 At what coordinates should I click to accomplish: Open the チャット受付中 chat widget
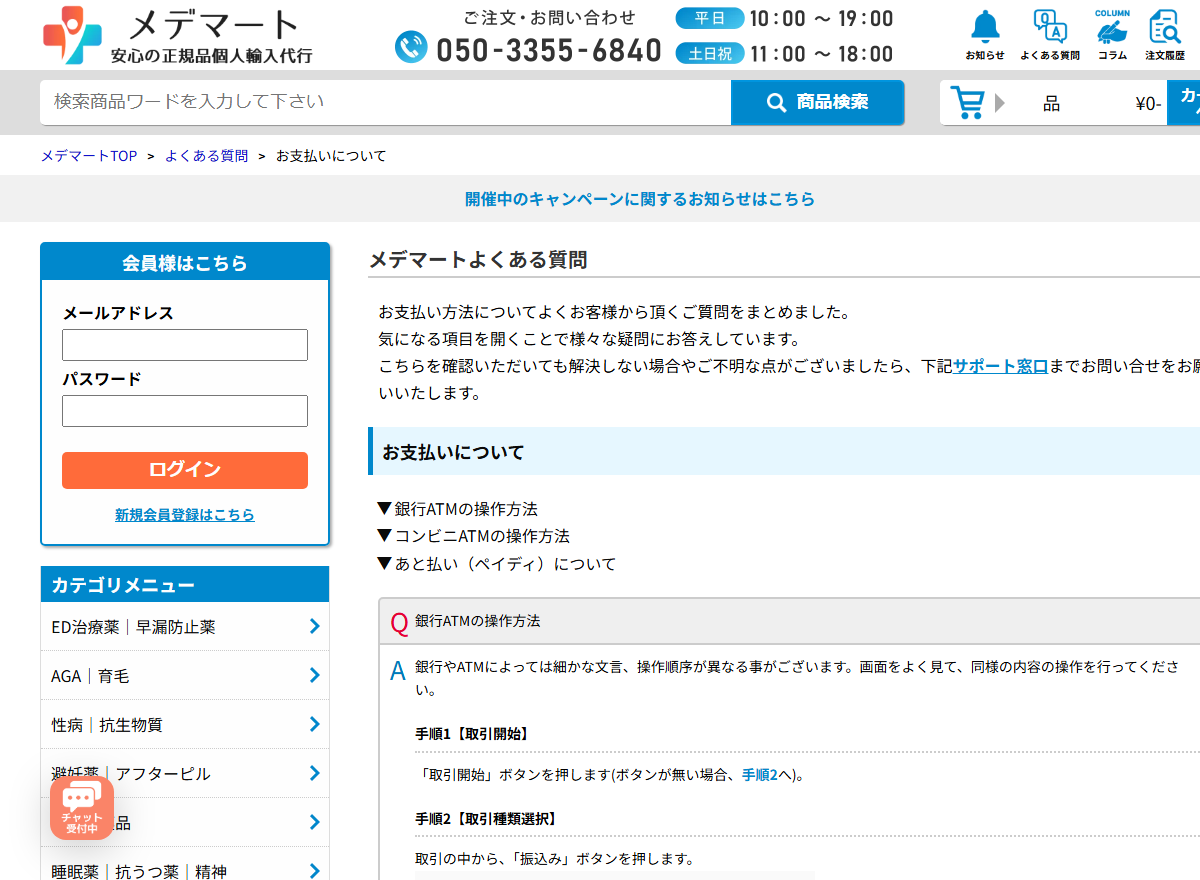[x=82, y=808]
